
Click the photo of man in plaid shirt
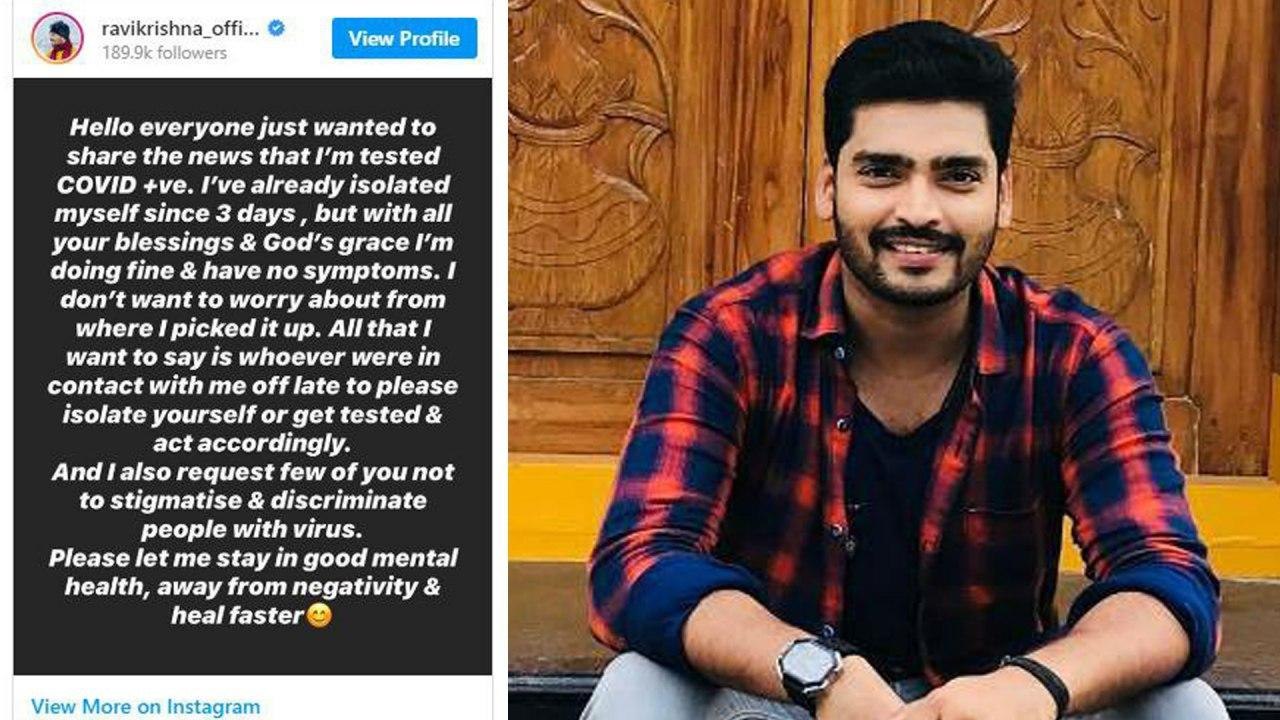click(894, 360)
